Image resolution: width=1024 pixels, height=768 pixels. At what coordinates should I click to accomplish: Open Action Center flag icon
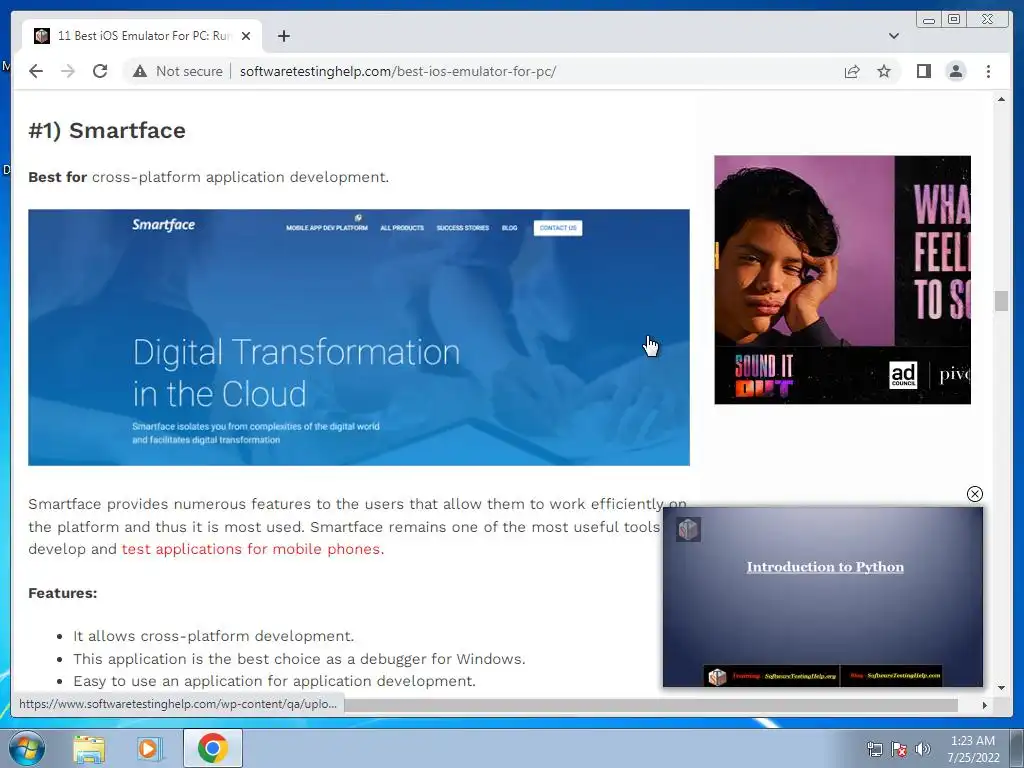point(899,749)
